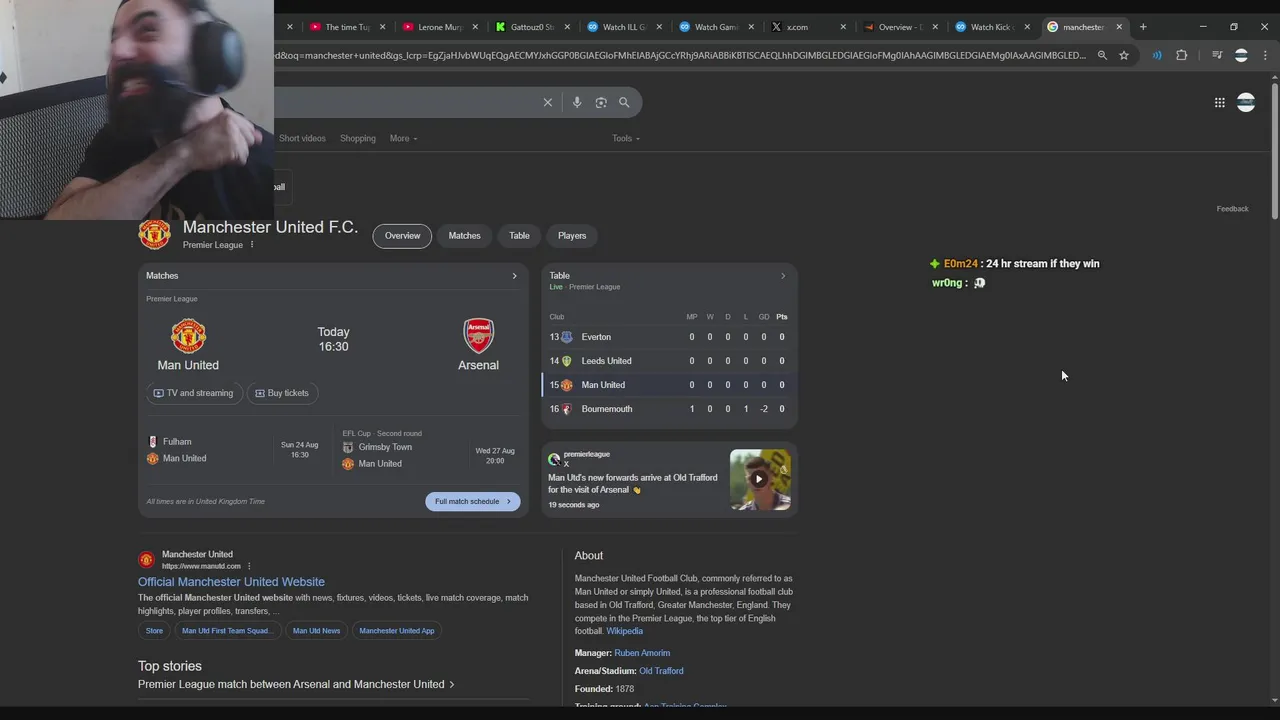Open the Wikipedia link in About
Viewport: 1280px width, 720px height.
click(624, 631)
